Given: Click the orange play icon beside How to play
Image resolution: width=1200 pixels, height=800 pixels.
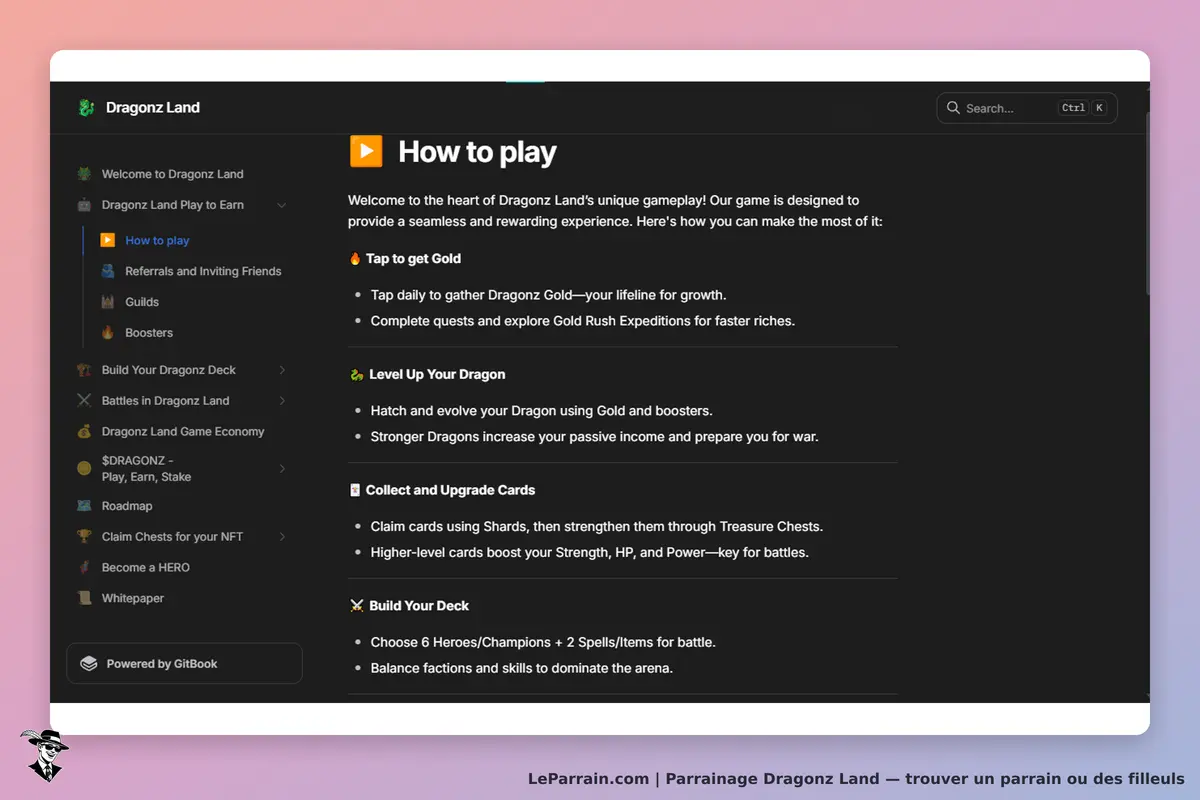Looking at the screenshot, I should click(x=108, y=240).
